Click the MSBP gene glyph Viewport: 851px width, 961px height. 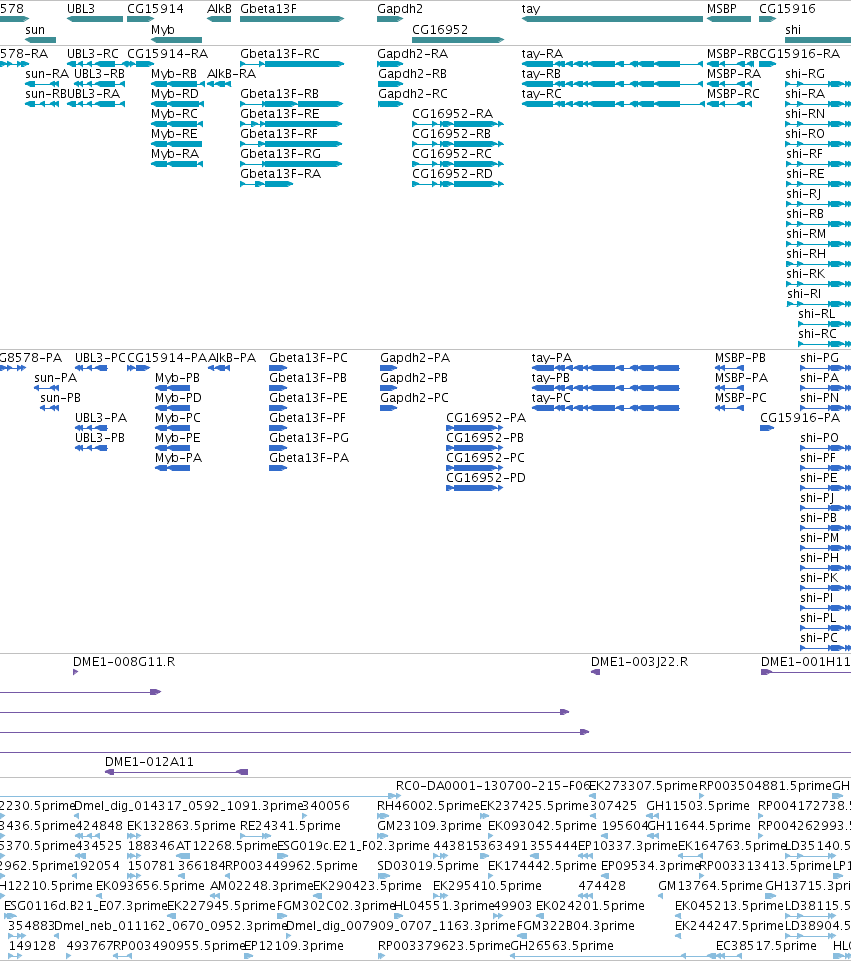(729, 19)
